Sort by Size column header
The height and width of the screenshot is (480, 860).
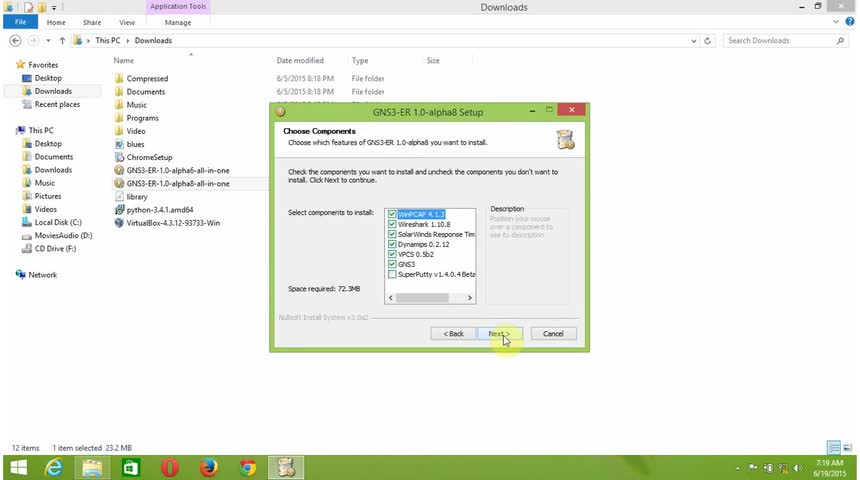point(433,60)
